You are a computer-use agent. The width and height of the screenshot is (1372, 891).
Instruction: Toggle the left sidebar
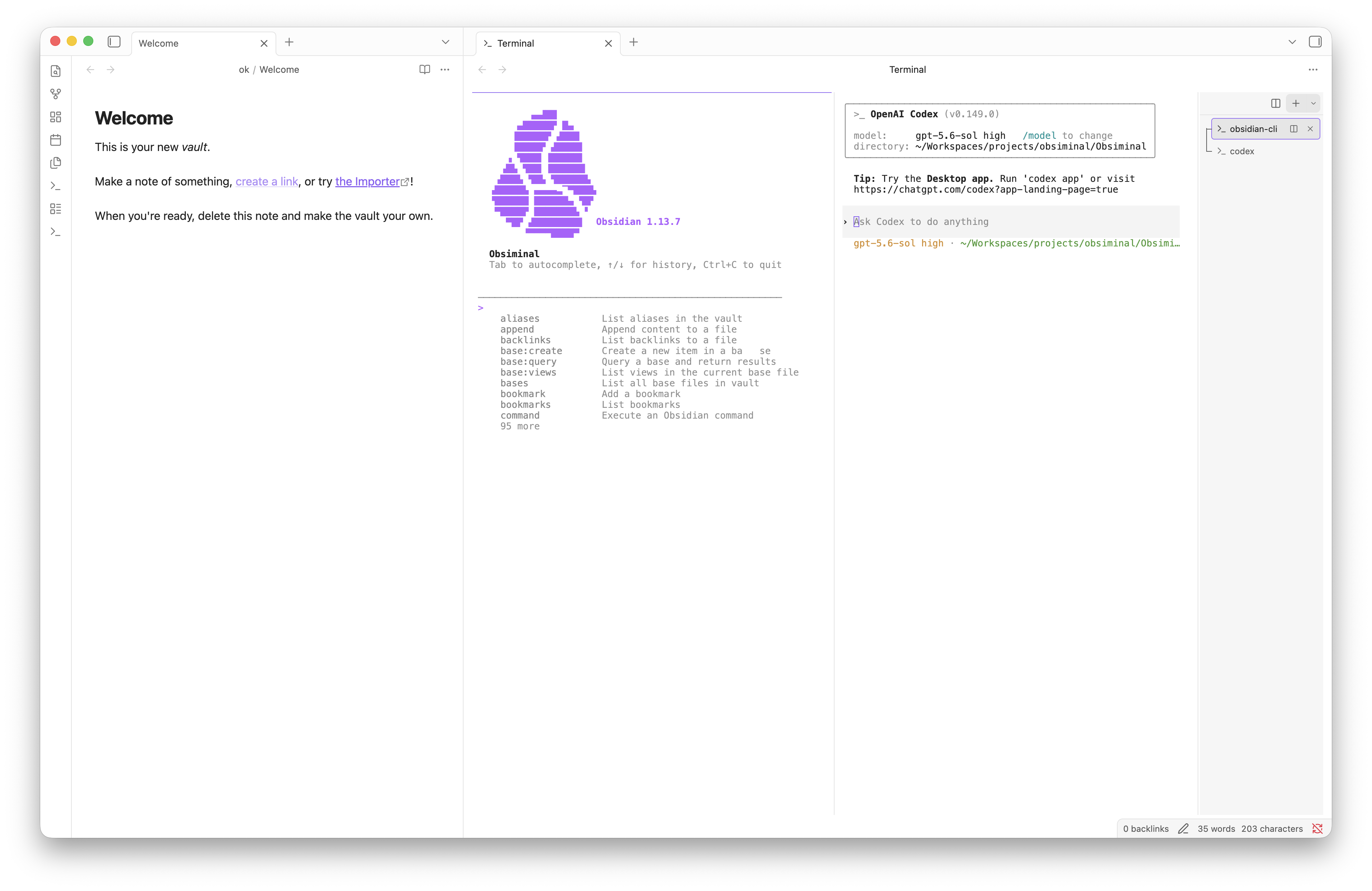(114, 42)
